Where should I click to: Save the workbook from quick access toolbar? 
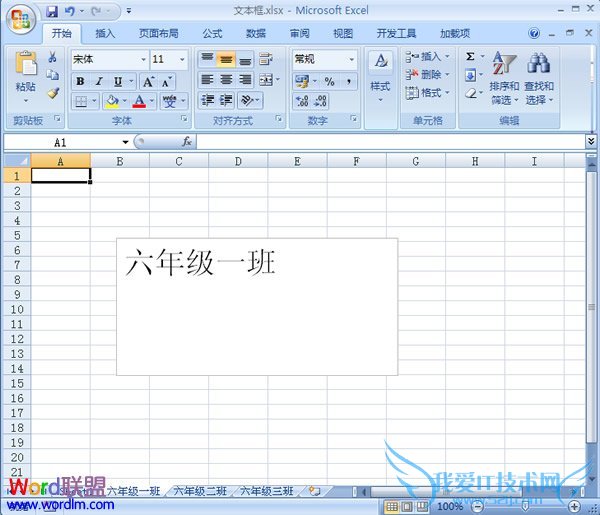(x=52, y=11)
